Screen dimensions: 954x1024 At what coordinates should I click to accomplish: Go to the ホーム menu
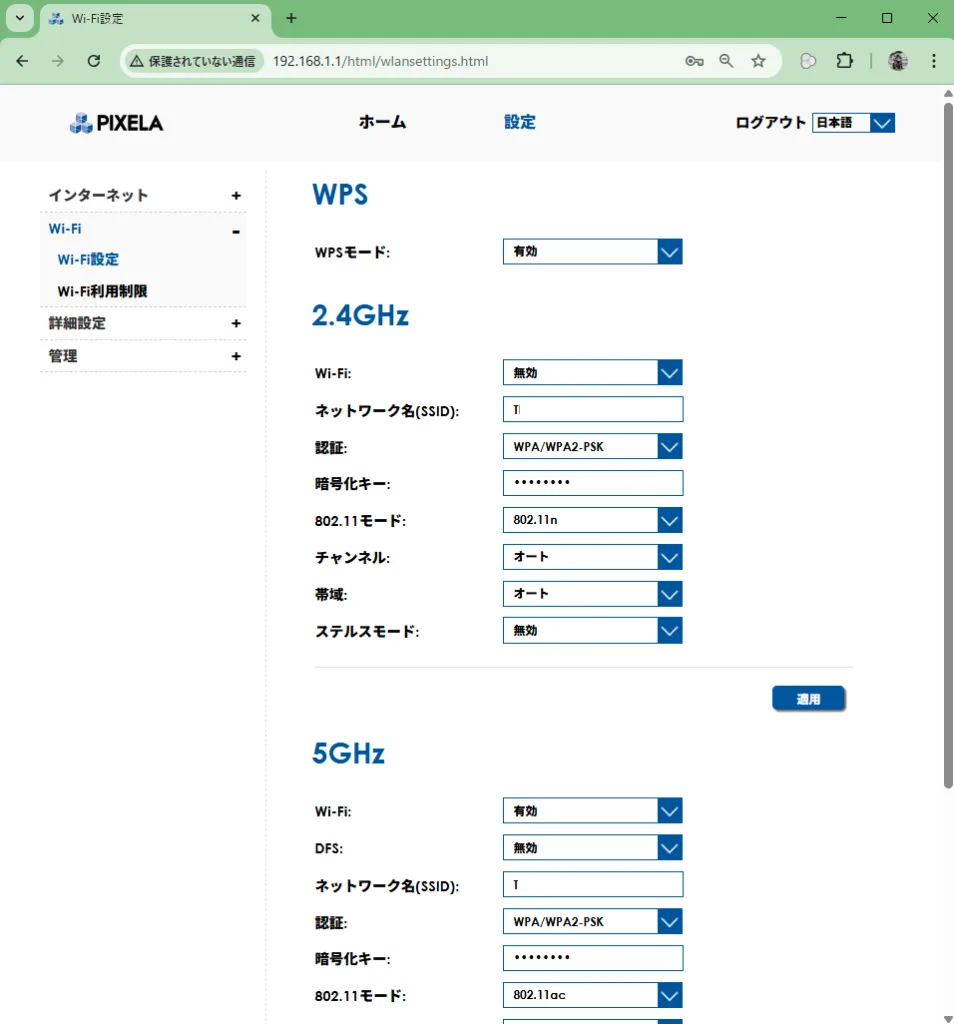(383, 122)
